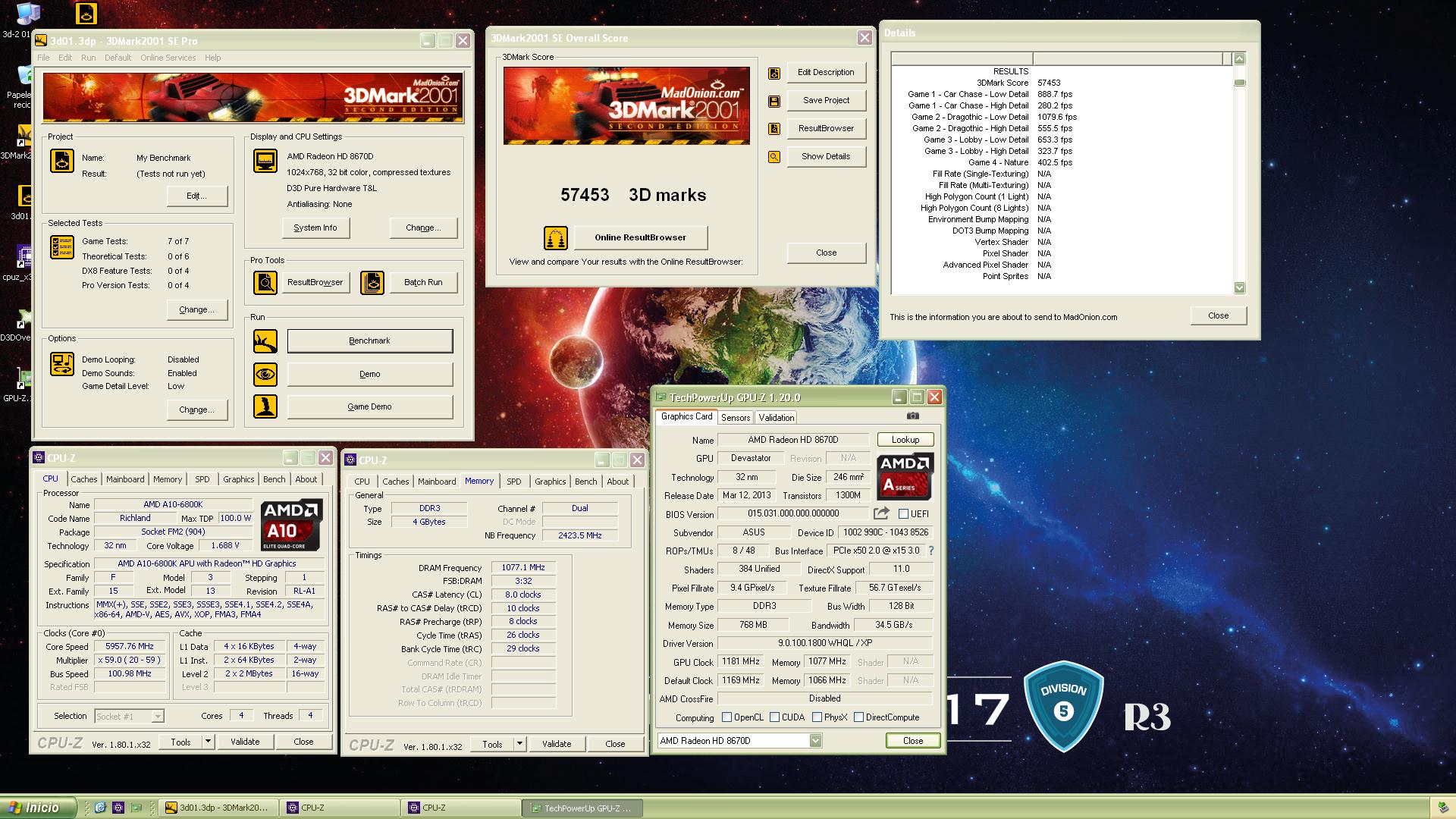The height and width of the screenshot is (819, 1456).
Task: Toggle the UEFI checkbox in GPU-Z
Action: point(903,514)
